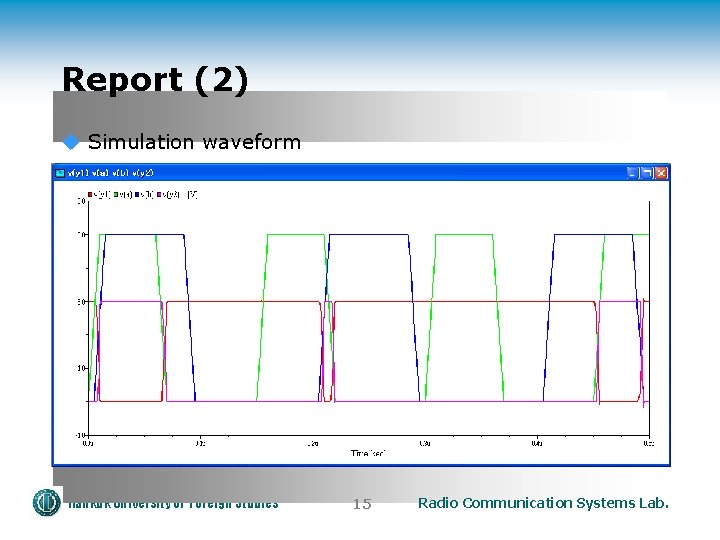Click the waveform window title text
Viewport: 720px width, 540px height.
[111, 173]
